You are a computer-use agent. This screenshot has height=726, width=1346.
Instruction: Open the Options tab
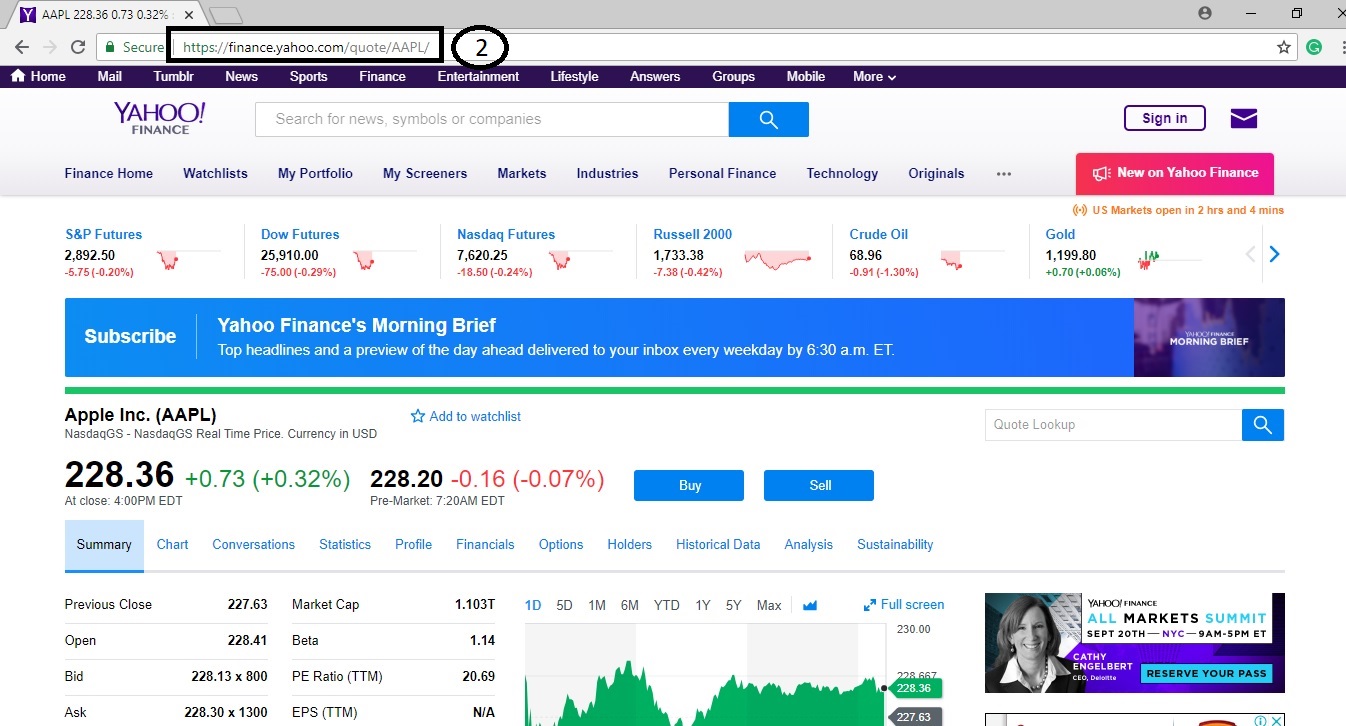click(561, 545)
